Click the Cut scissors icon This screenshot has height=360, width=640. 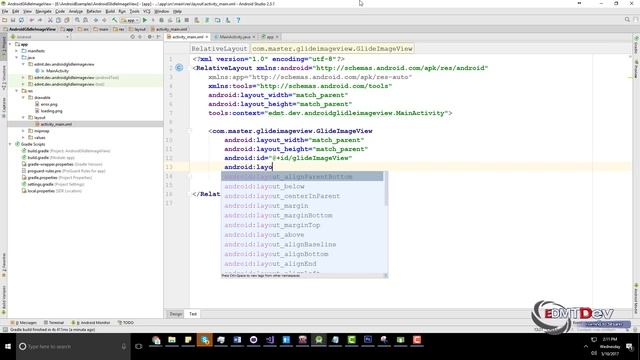click(50, 20)
